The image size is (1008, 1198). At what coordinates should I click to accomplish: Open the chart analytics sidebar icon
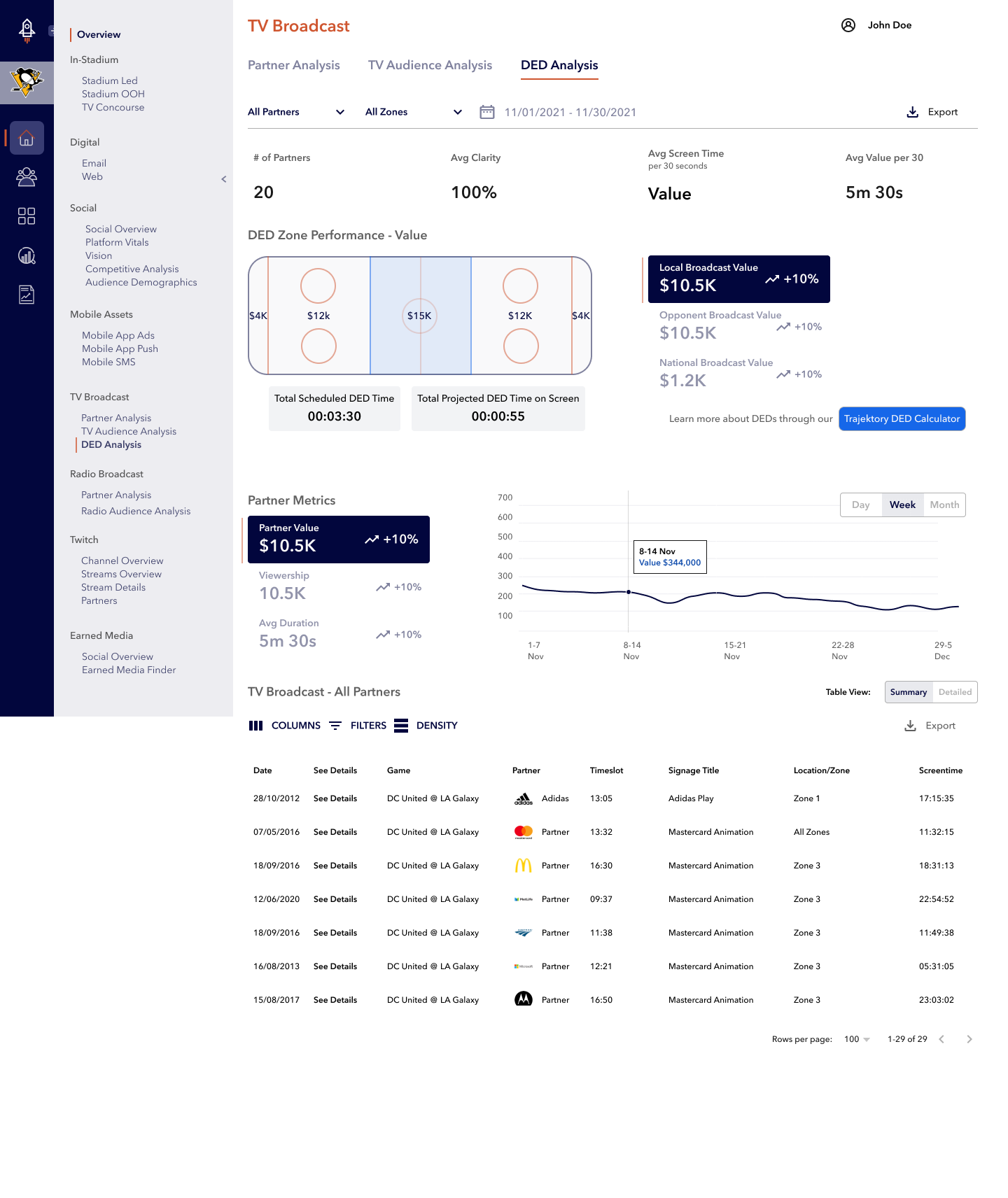[x=27, y=255]
